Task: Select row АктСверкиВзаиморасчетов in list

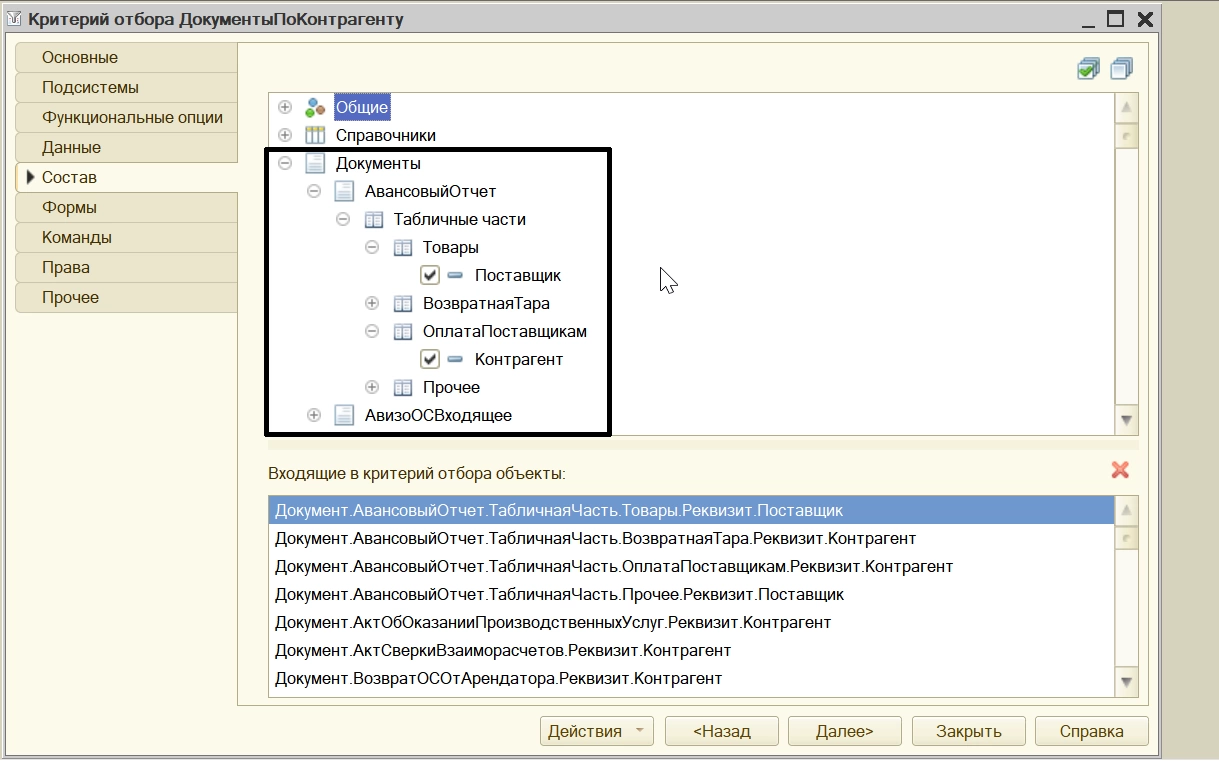Action: [x=692, y=650]
